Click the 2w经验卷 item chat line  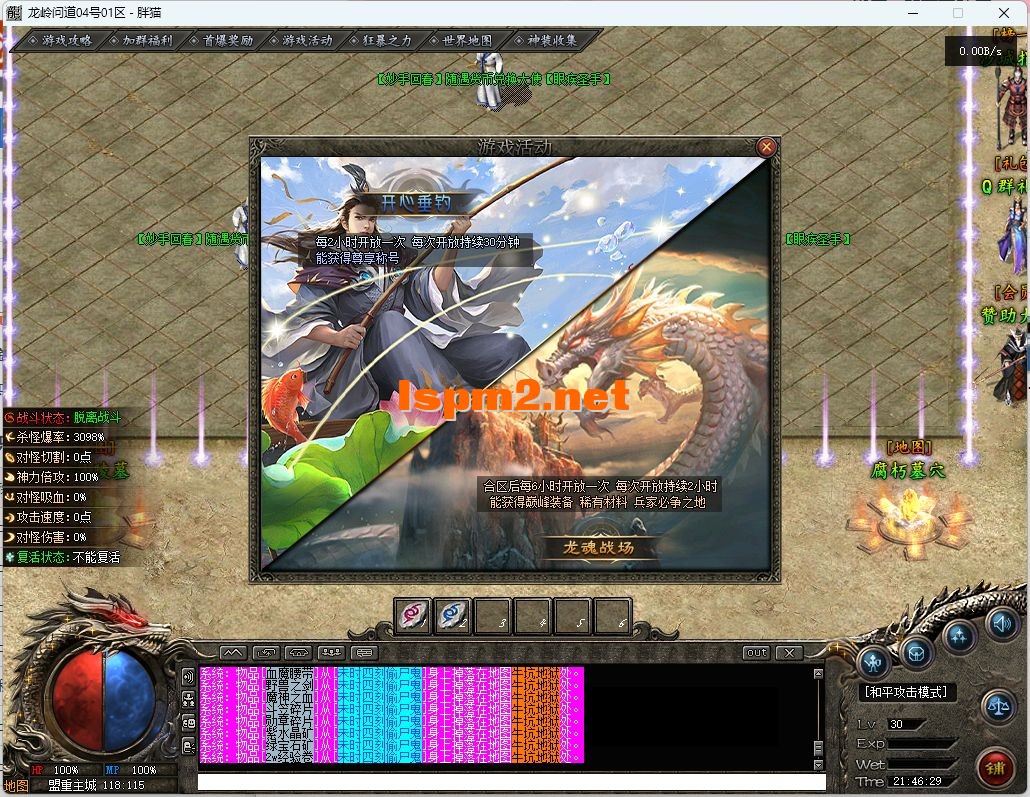(392, 757)
